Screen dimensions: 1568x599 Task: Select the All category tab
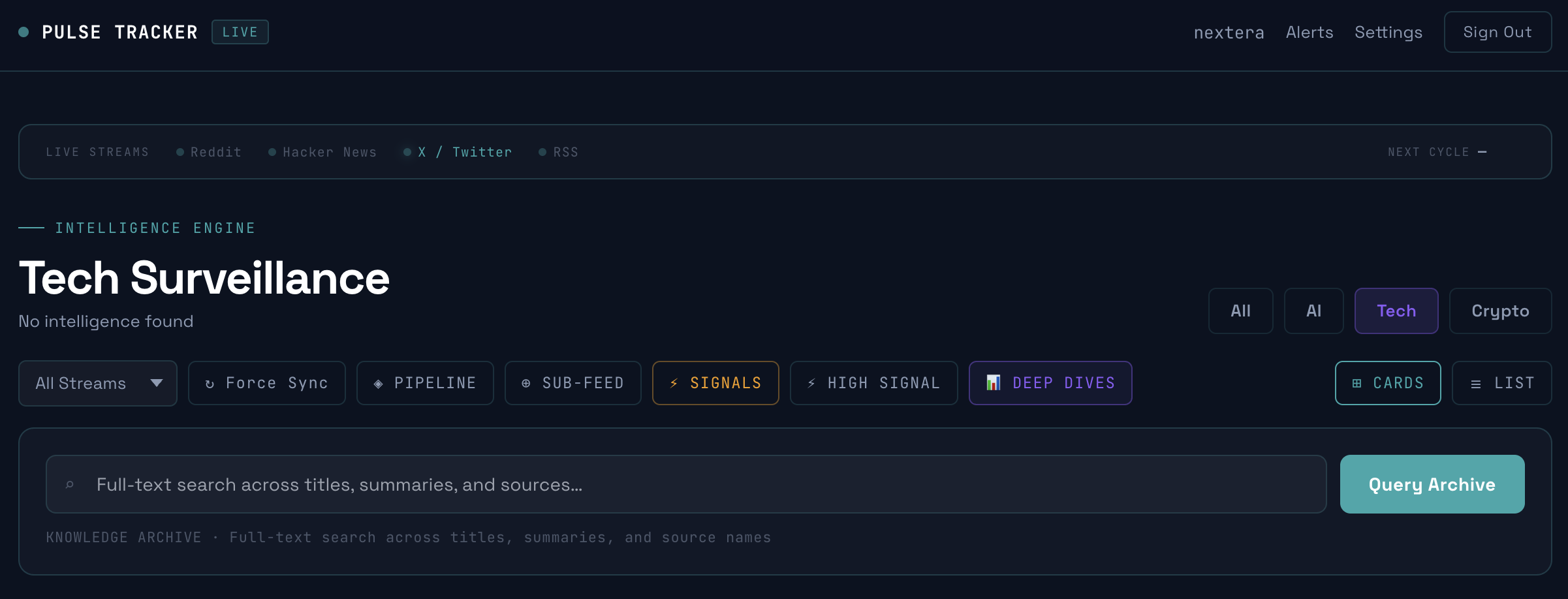click(1240, 311)
